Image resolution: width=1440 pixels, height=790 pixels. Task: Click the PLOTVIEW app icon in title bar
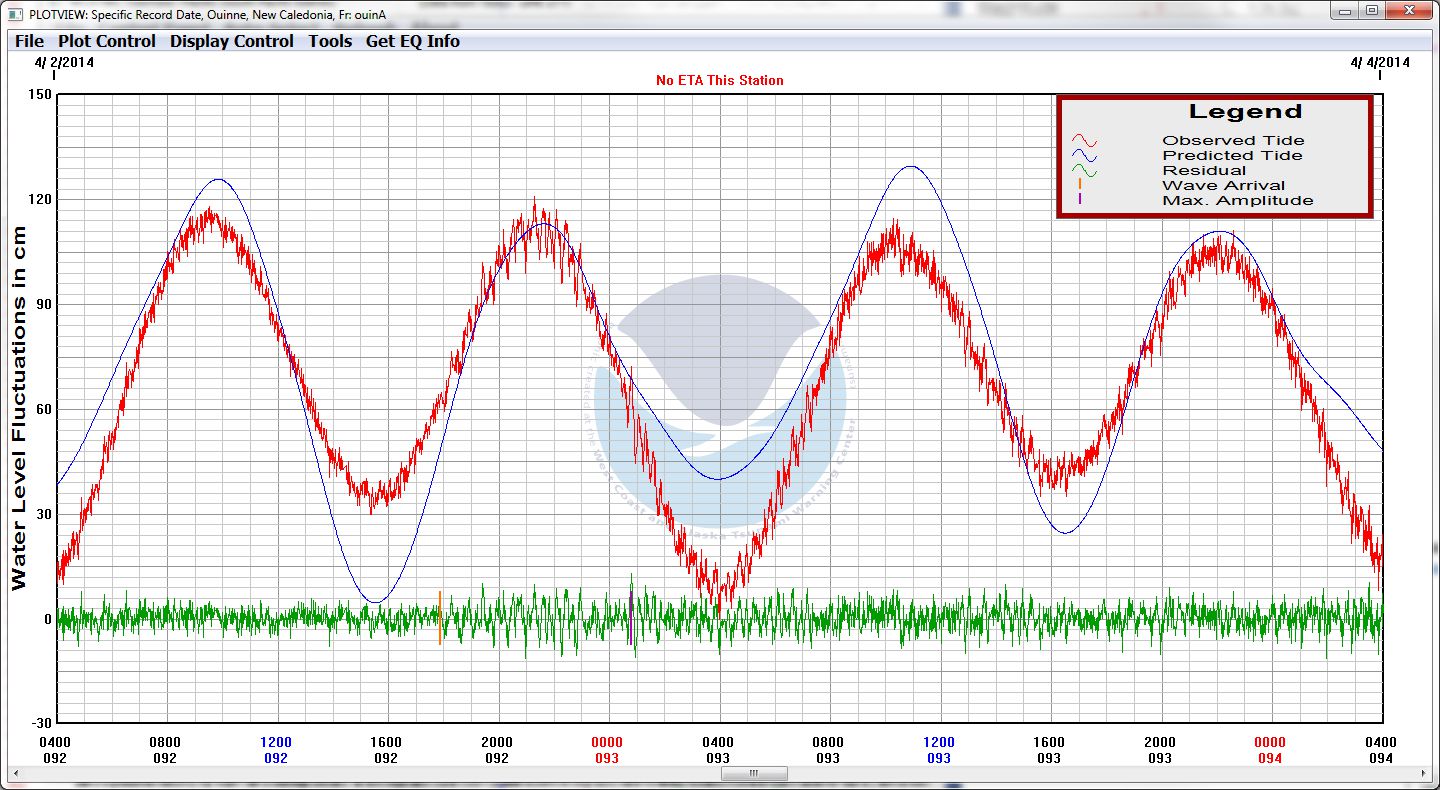(x=14, y=14)
